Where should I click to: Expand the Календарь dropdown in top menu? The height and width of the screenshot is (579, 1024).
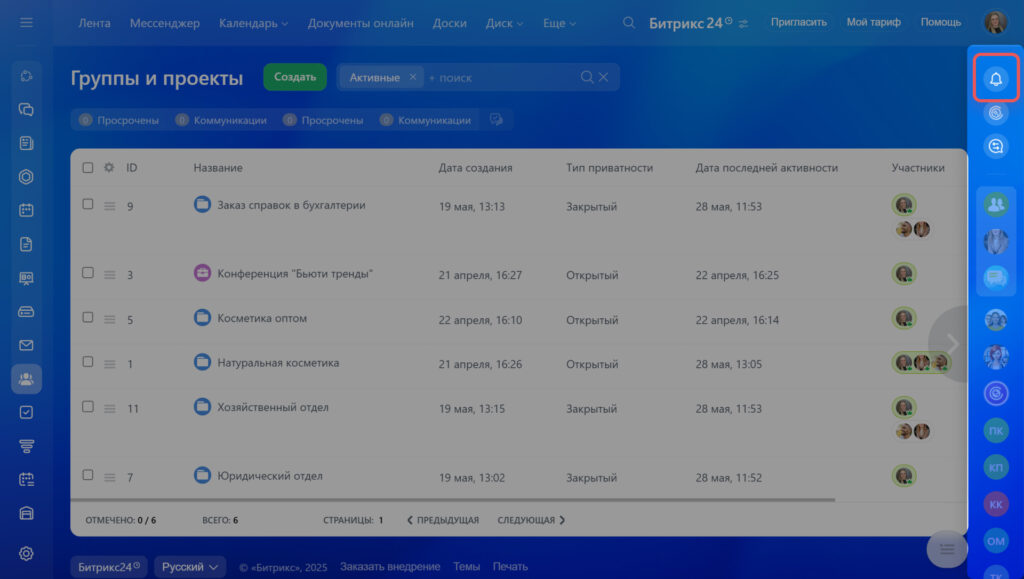tap(253, 23)
